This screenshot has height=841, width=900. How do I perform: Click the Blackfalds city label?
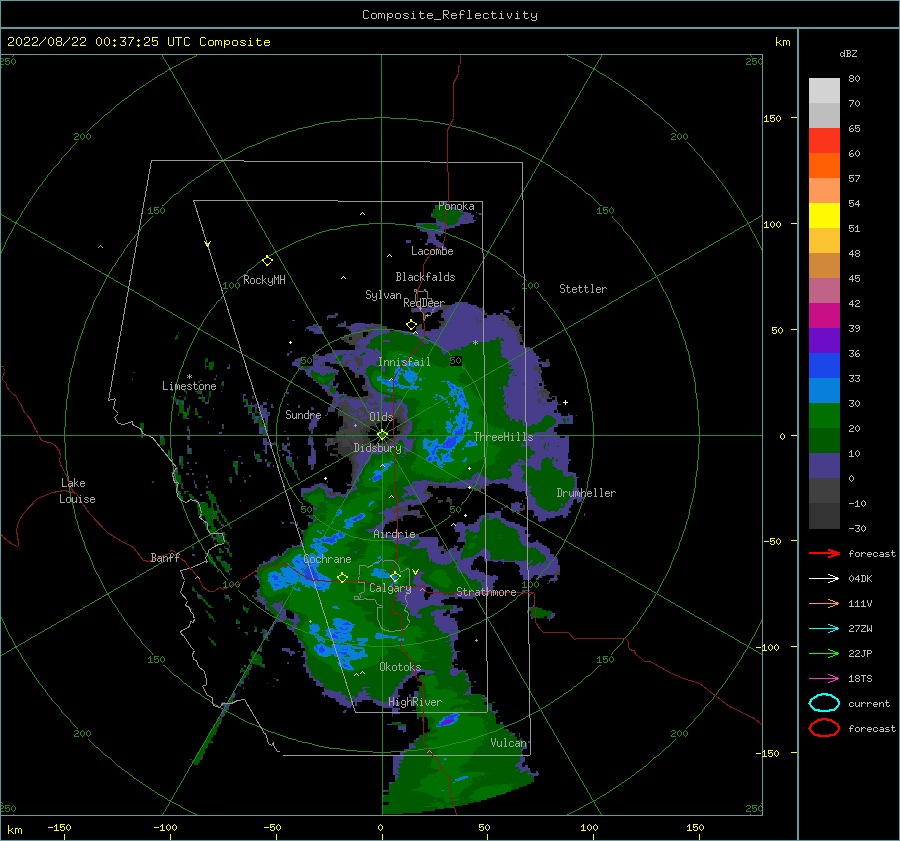[425, 277]
